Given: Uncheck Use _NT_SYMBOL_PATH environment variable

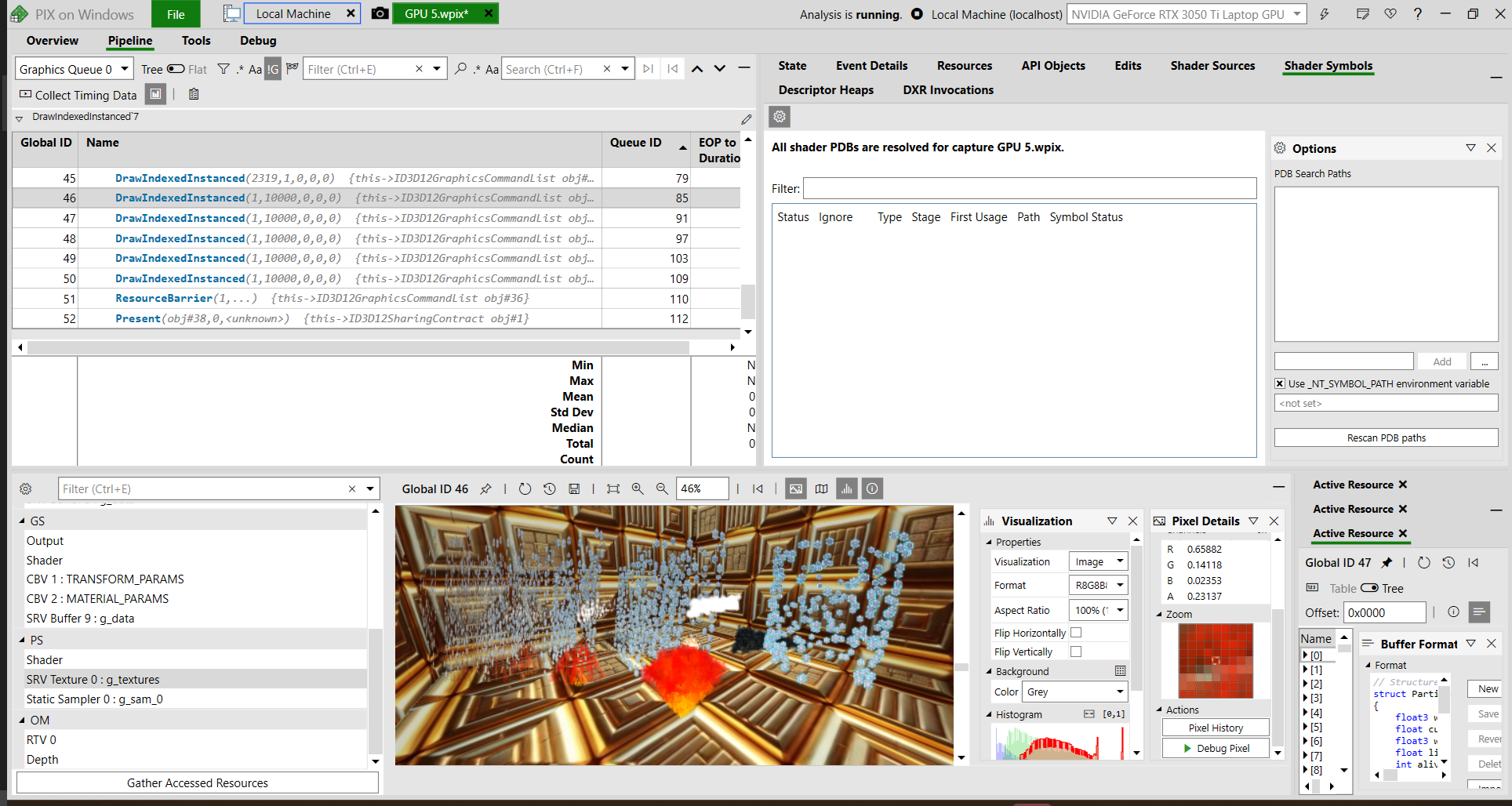Looking at the screenshot, I should [1280, 383].
